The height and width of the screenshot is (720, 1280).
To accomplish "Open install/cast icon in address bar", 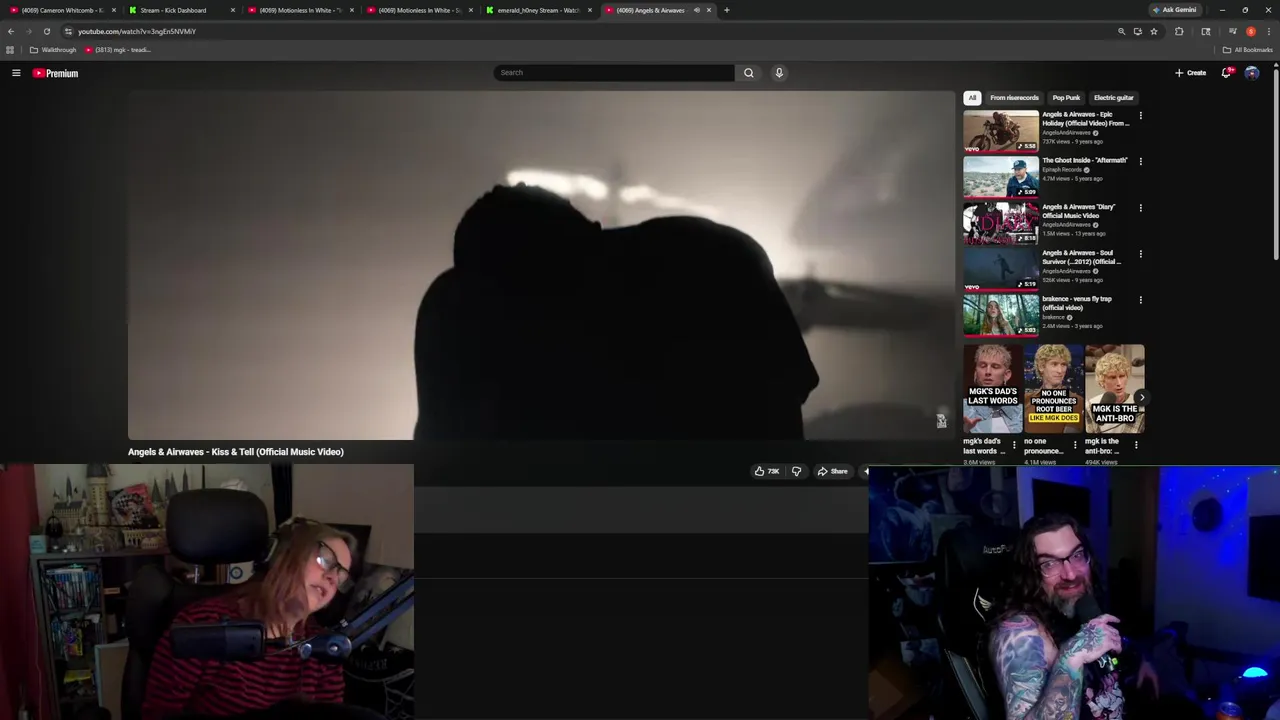I will [1137, 31].
